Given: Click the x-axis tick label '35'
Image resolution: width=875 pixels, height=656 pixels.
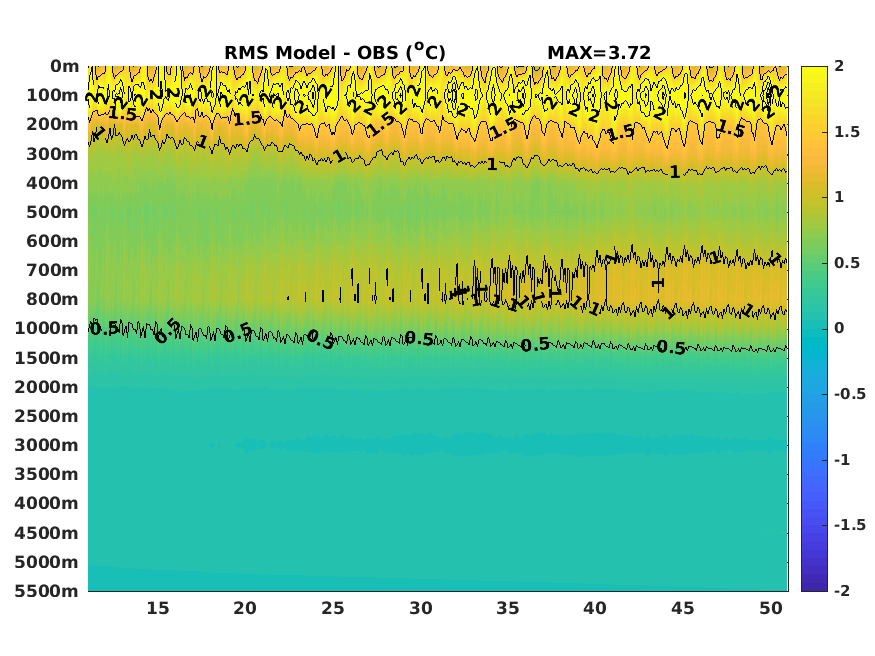Looking at the screenshot, I should [508, 608].
